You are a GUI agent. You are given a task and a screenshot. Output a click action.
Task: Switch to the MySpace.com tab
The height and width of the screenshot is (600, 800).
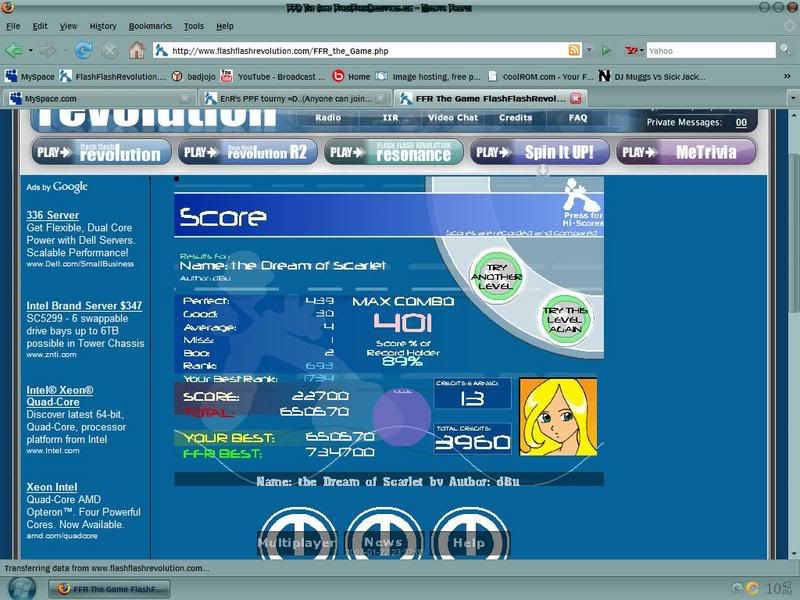pos(95,98)
